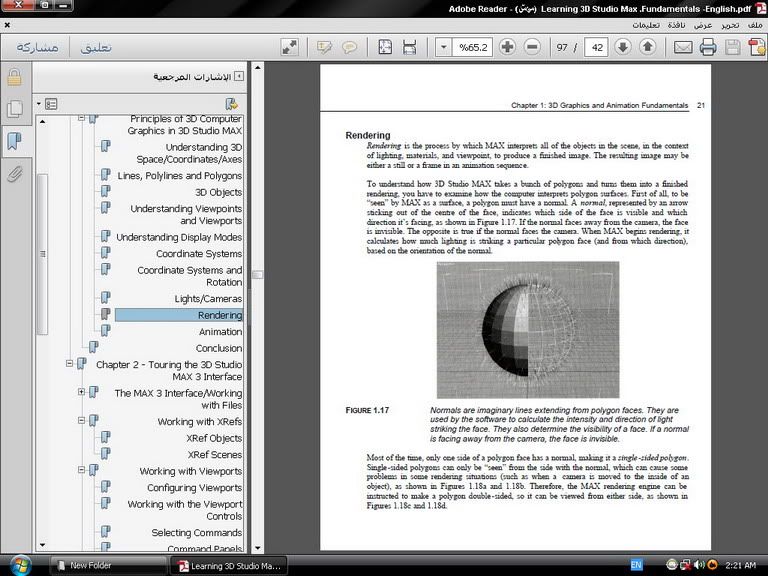Select the highlight text tool icon
Image resolution: width=768 pixels, height=576 pixels.
point(324,48)
